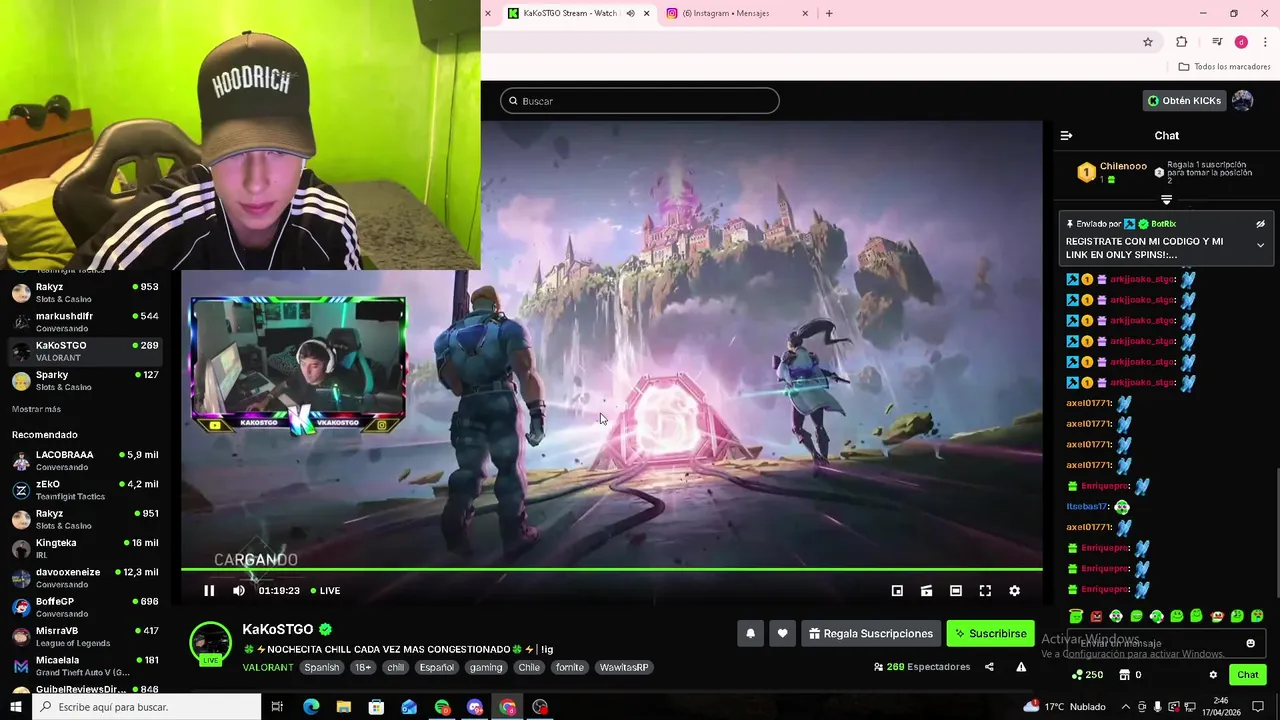Image resolution: width=1280 pixels, height=720 pixels.
Task: Expand the leaderboard with triple-line handle
Action: click(1166, 199)
